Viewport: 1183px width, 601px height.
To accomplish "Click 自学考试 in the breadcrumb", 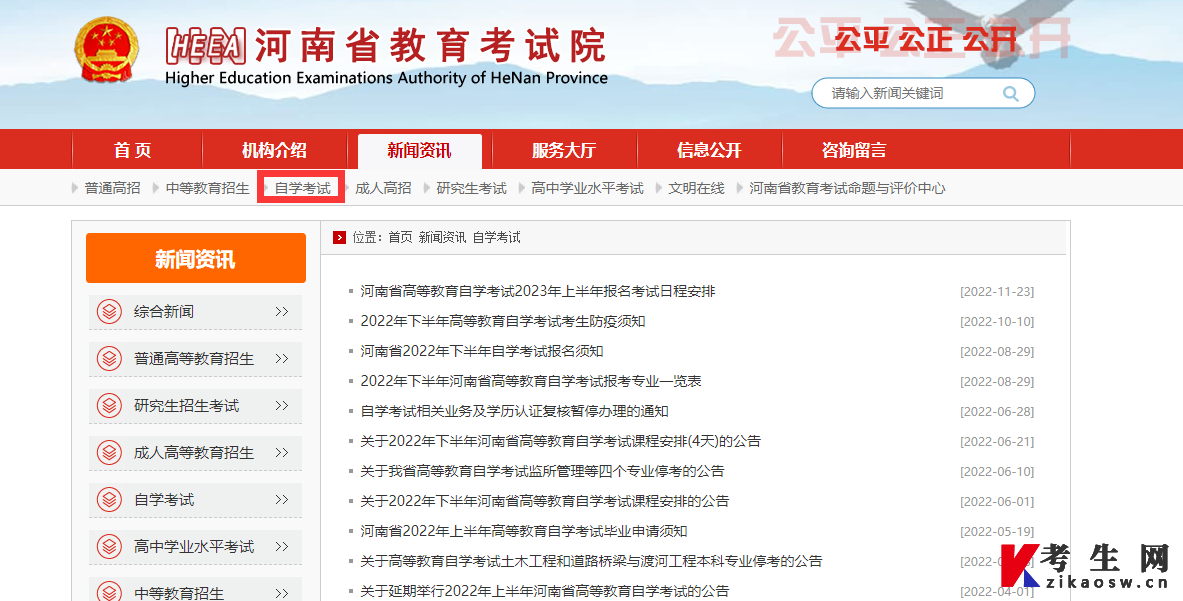I will (496, 238).
